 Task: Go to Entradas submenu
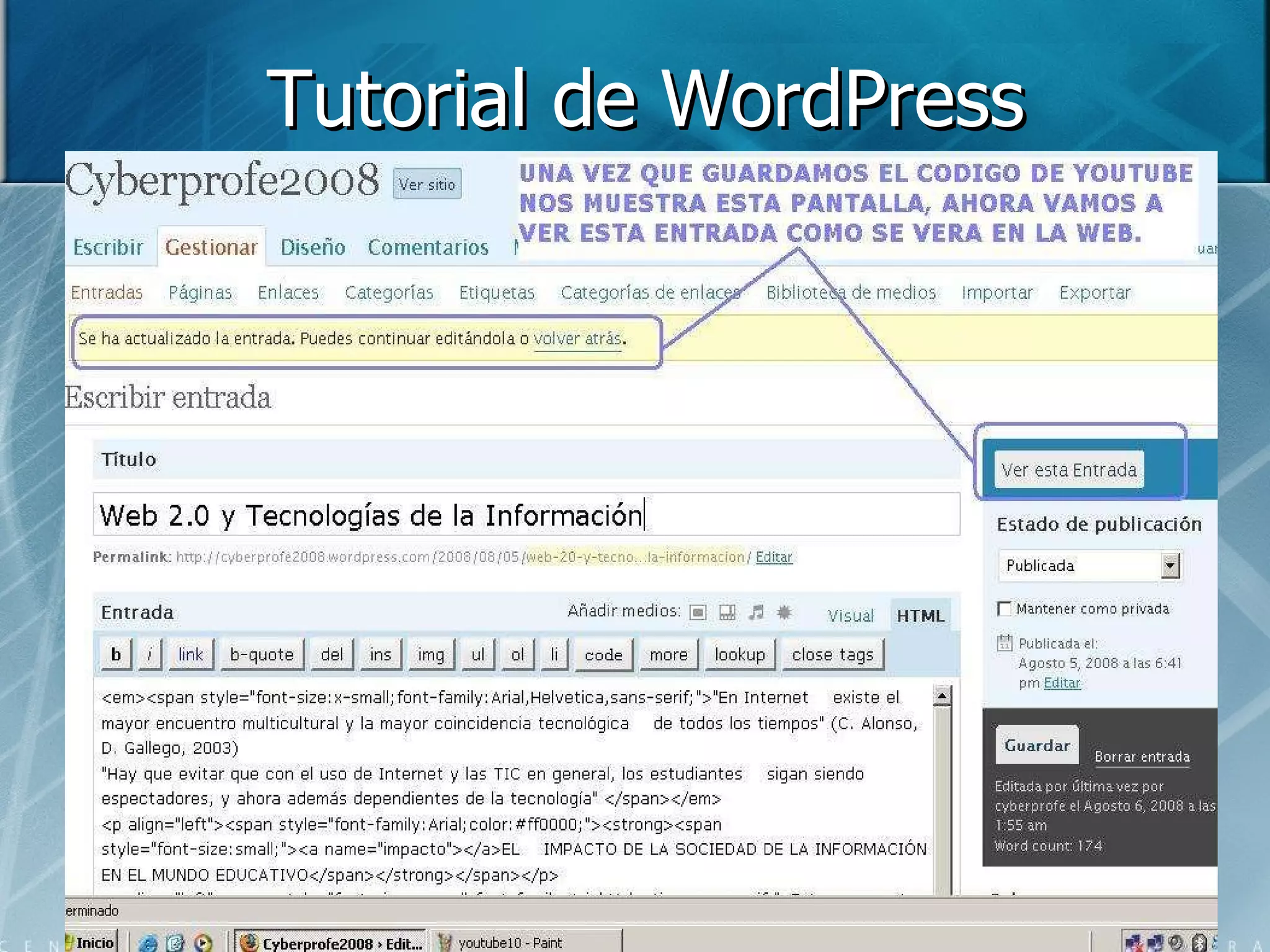107,292
